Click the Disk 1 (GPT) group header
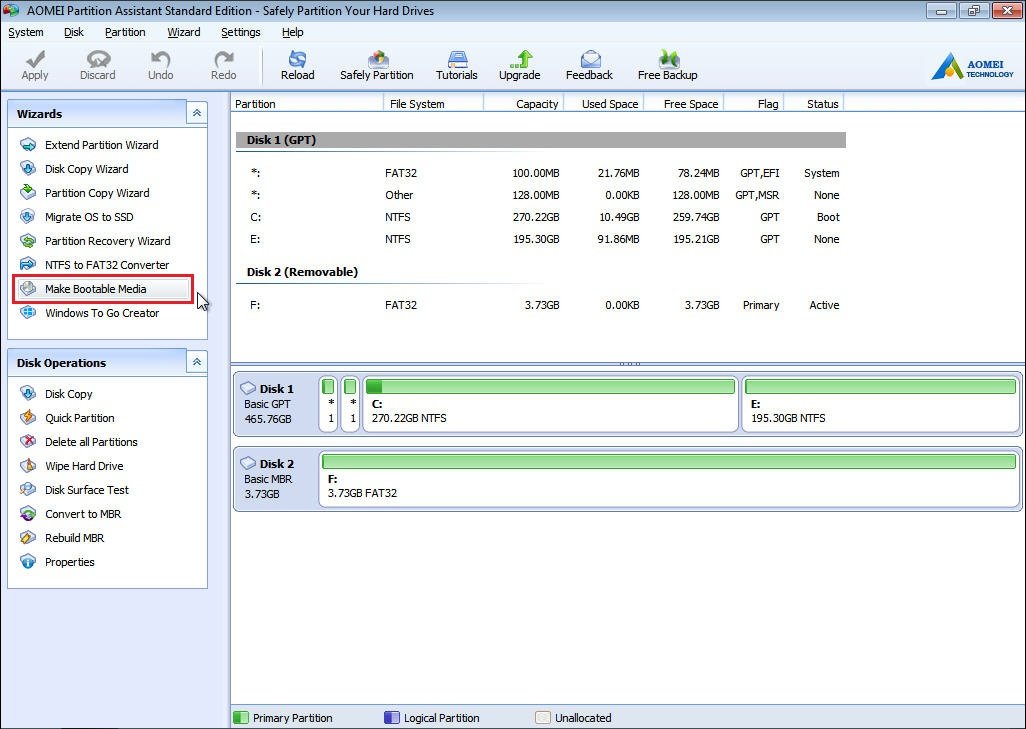 [x=540, y=140]
